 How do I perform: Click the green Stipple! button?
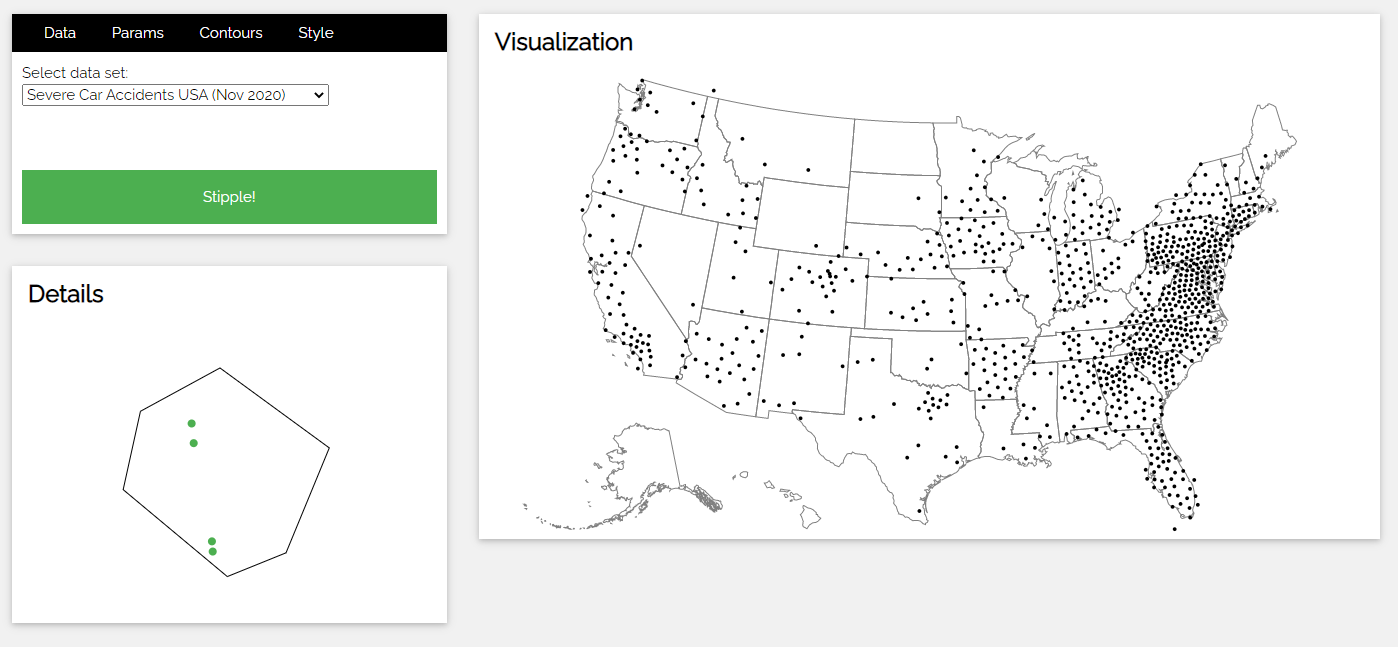click(229, 197)
